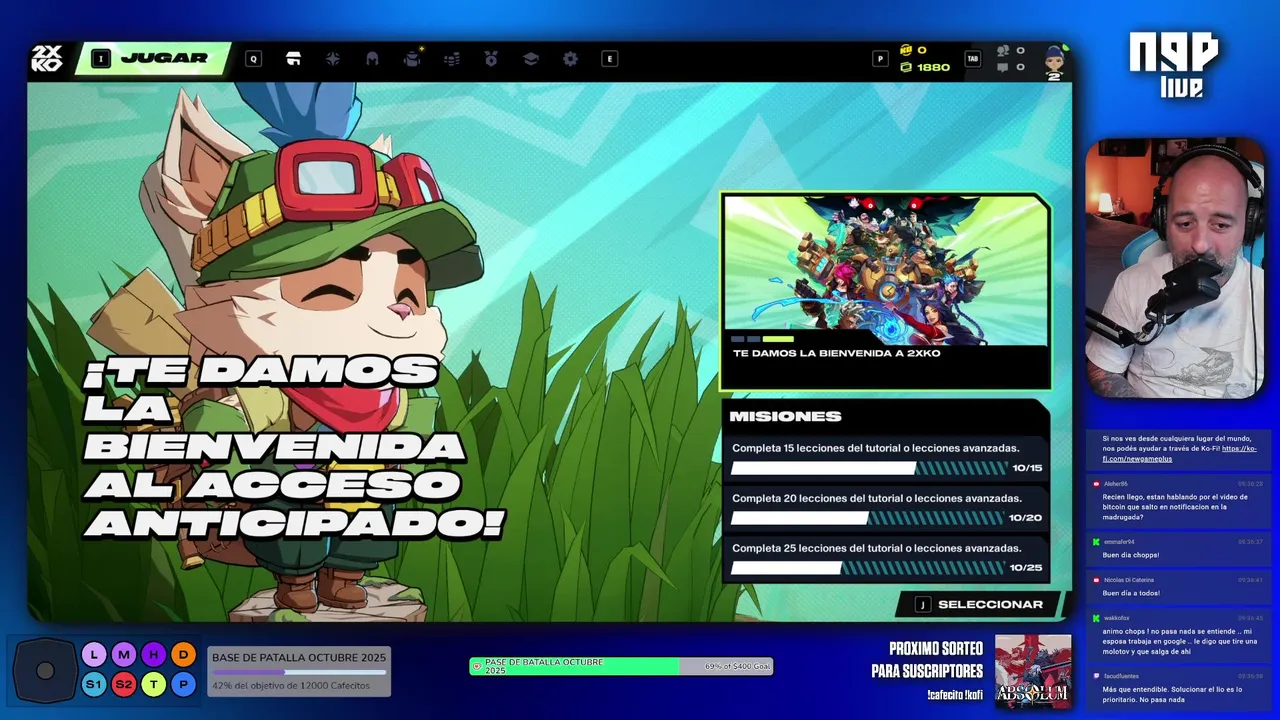Screen dimensions: 1280x720
Task: Click the wakkofox chat message
Action: 1178,635
